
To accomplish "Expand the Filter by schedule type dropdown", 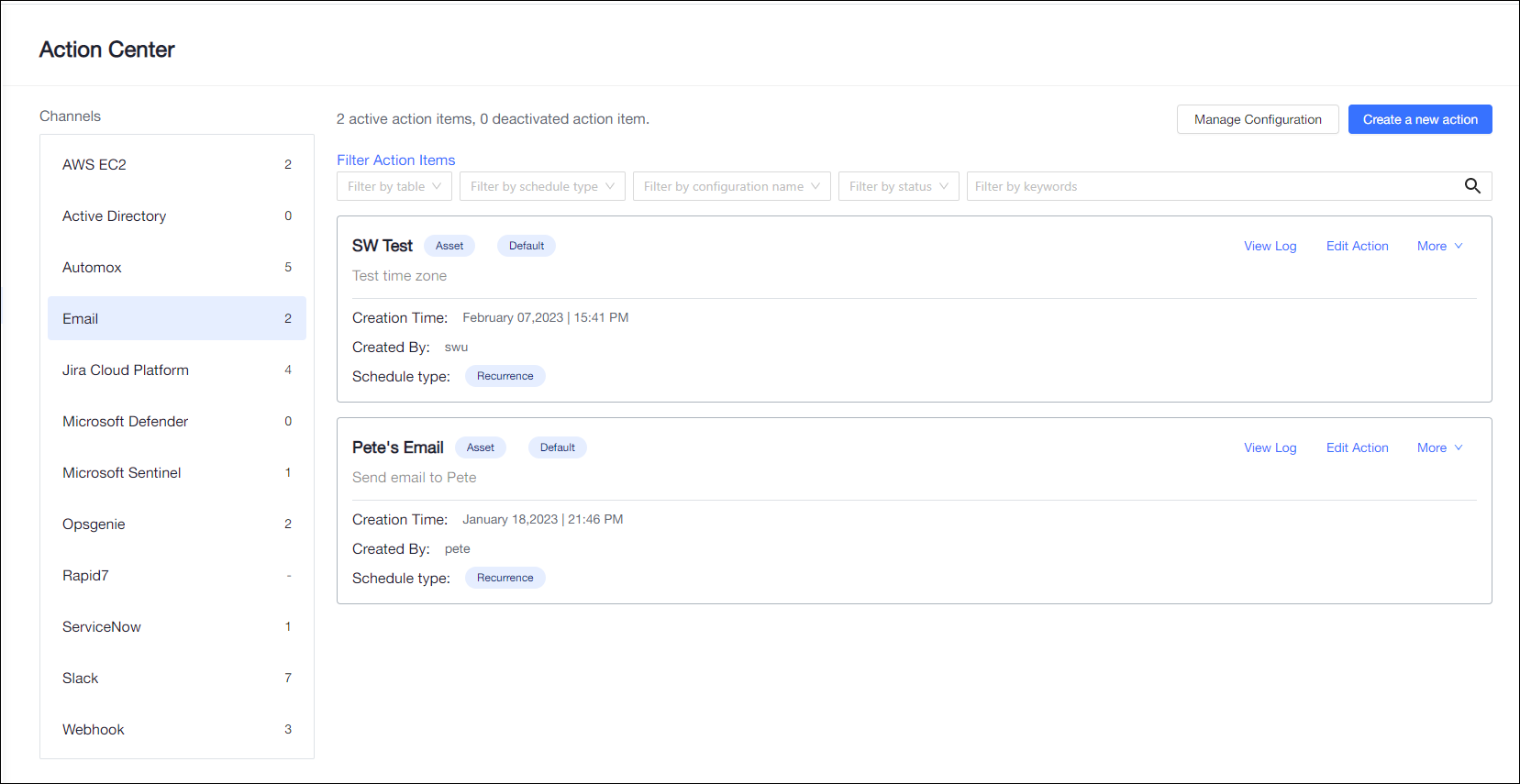I will (x=542, y=186).
